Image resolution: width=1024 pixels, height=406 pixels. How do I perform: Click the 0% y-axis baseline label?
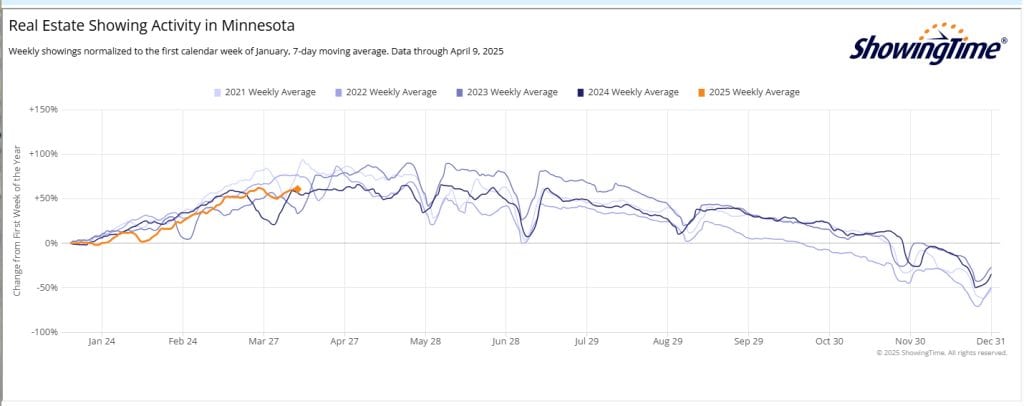[x=51, y=243]
